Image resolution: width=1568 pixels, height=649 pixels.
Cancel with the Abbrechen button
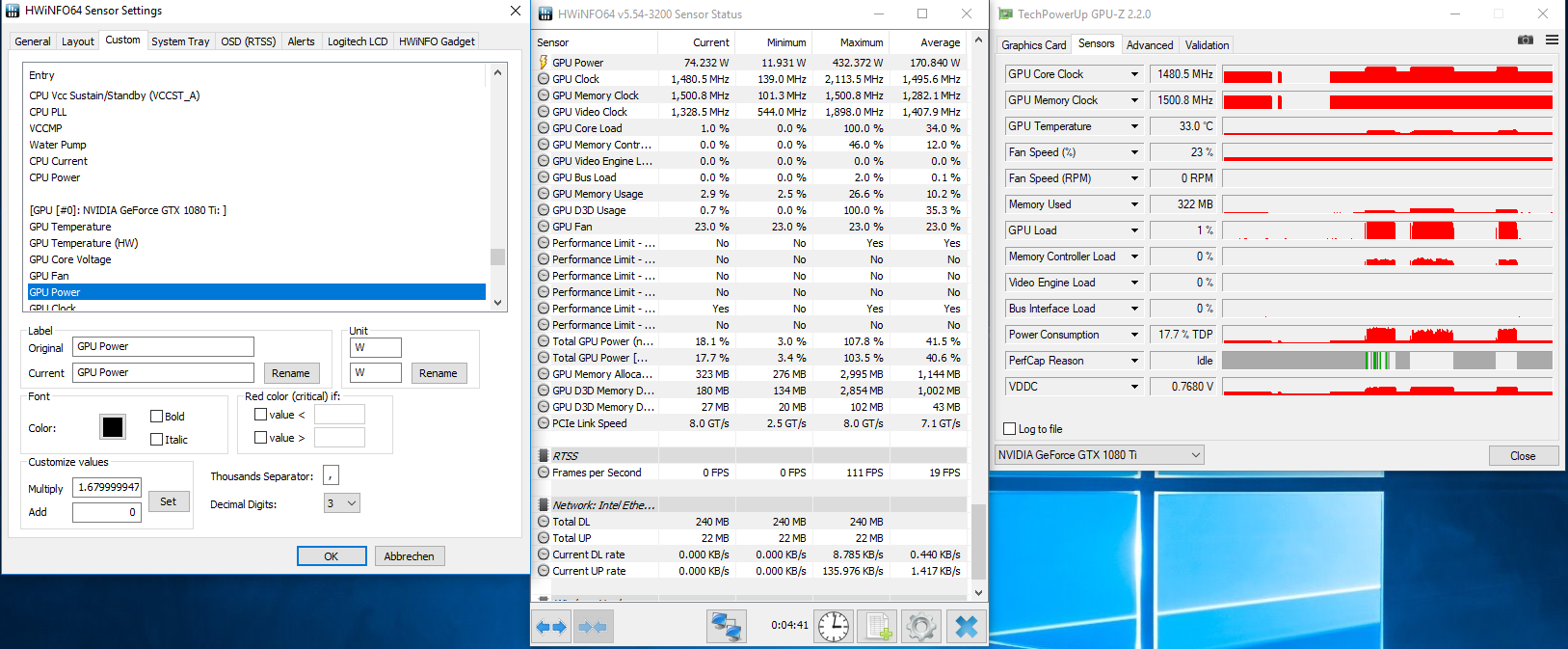pyautogui.click(x=410, y=556)
